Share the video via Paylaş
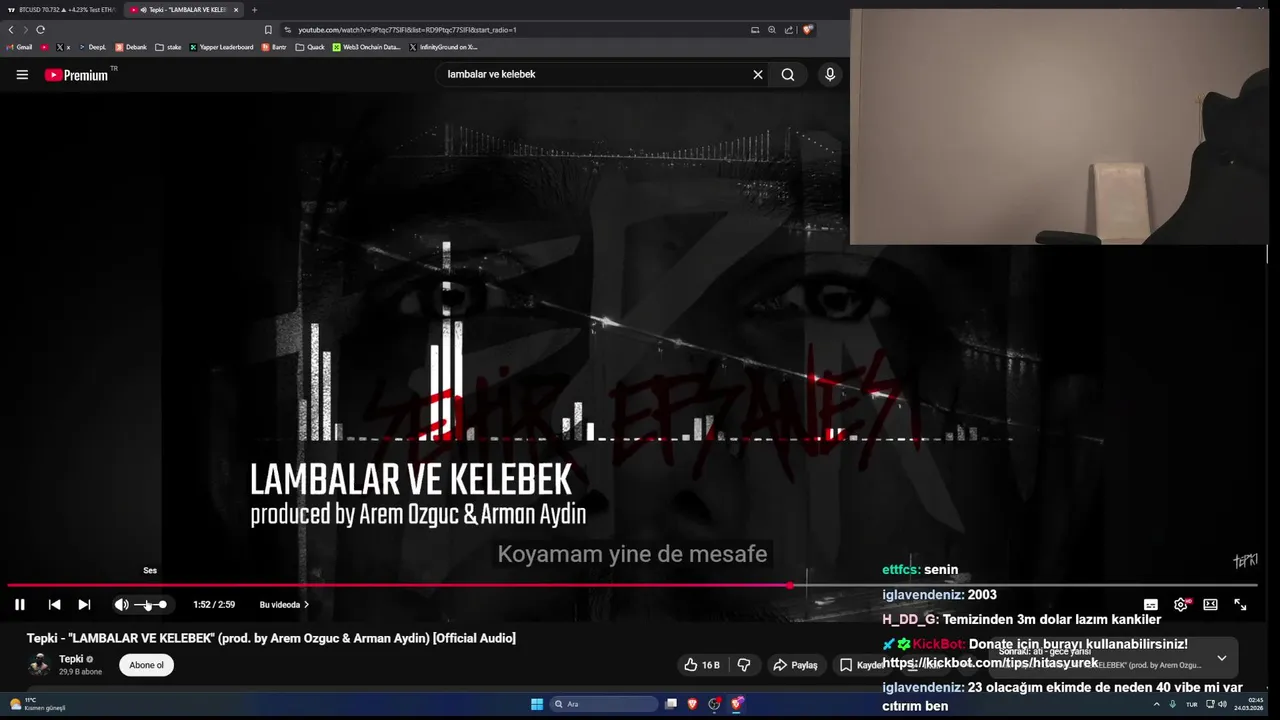The image size is (1280, 720). pos(795,665)
